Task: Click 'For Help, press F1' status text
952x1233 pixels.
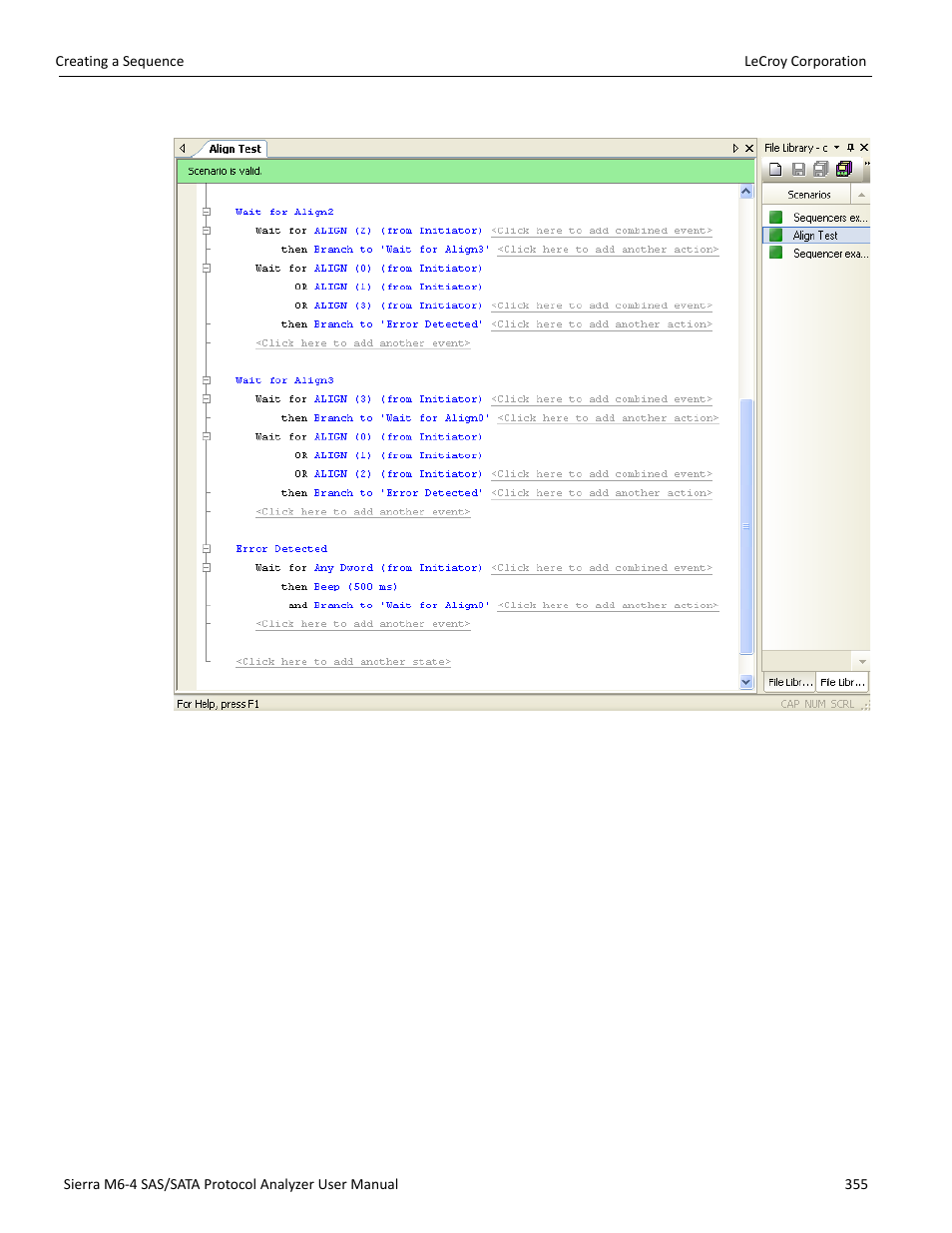Action: 218,704
